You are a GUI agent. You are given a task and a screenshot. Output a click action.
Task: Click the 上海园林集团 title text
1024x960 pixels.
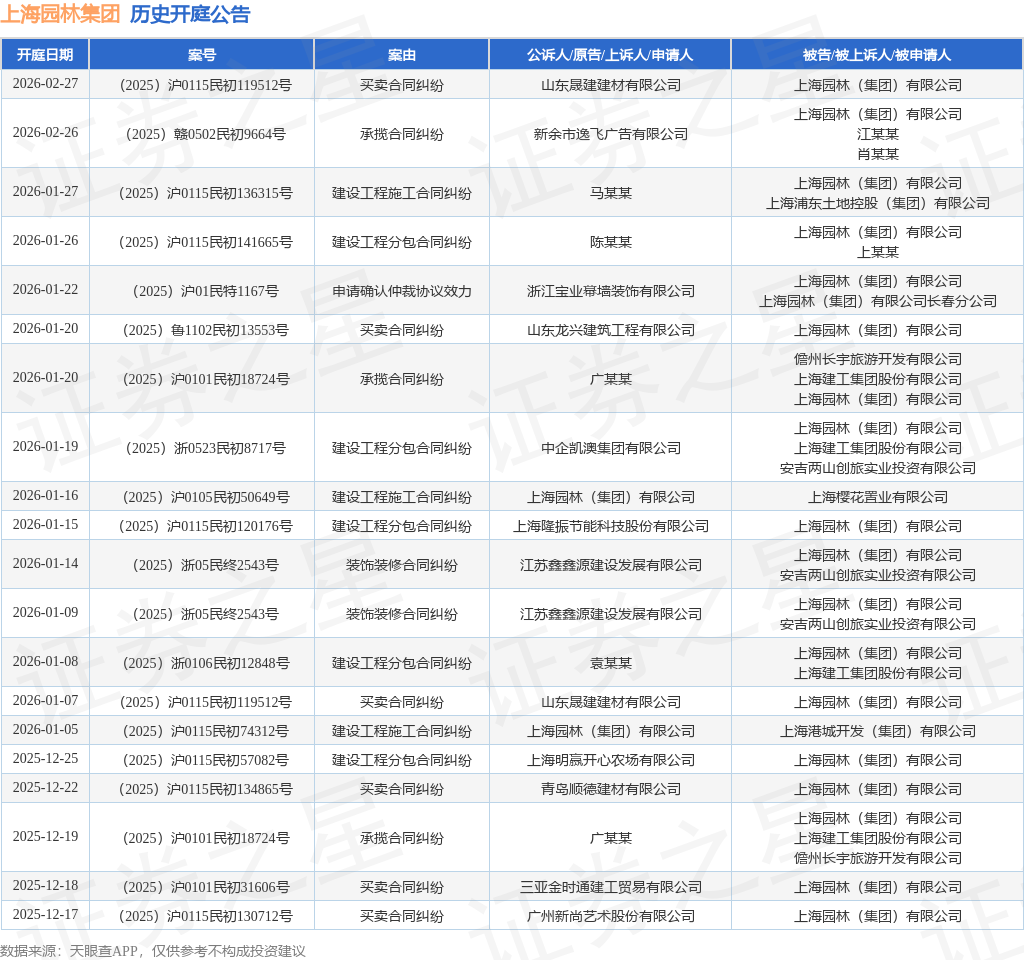[x=60, y=14]
